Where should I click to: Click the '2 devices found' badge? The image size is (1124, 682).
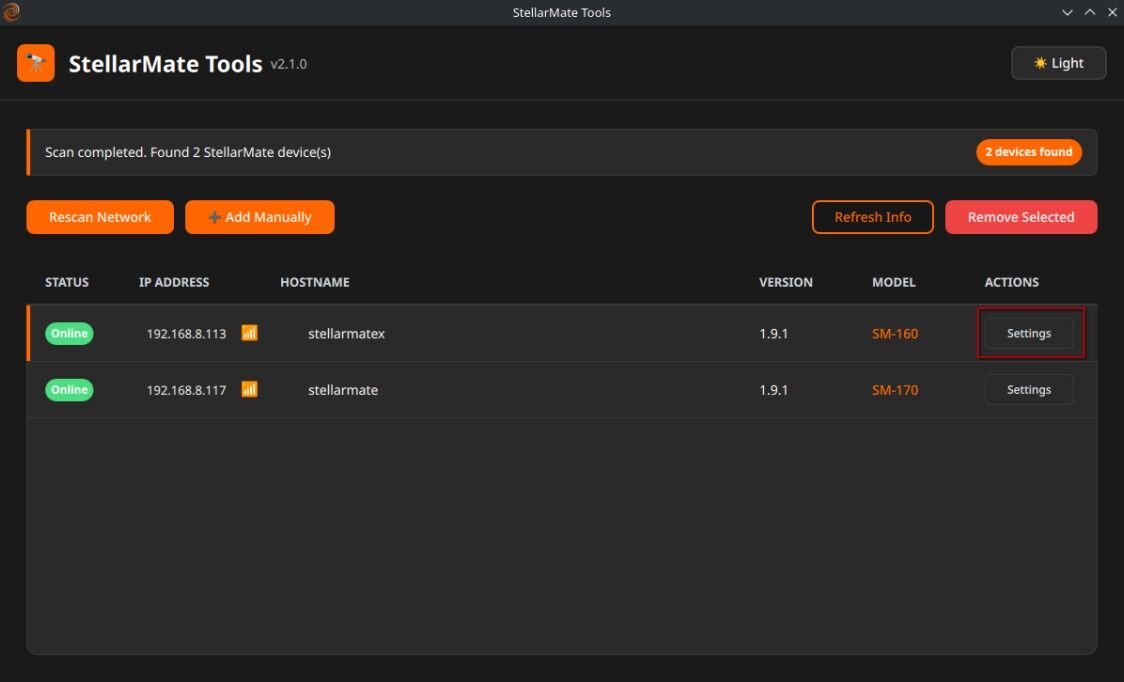[x=1029, y=152]
